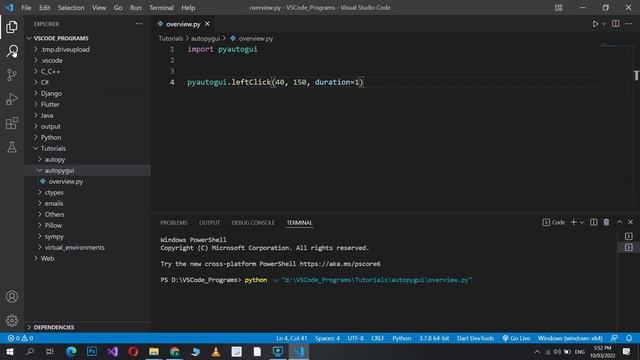Run the Python file with play button
The width and height of the screenshot is (640, 360).
[595, 24]
